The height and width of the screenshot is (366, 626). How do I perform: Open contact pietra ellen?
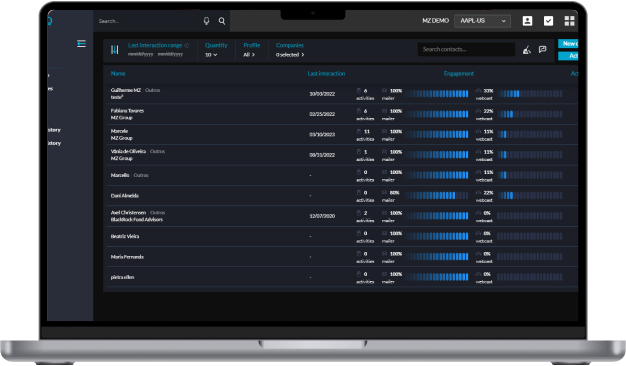coord(123,277)
